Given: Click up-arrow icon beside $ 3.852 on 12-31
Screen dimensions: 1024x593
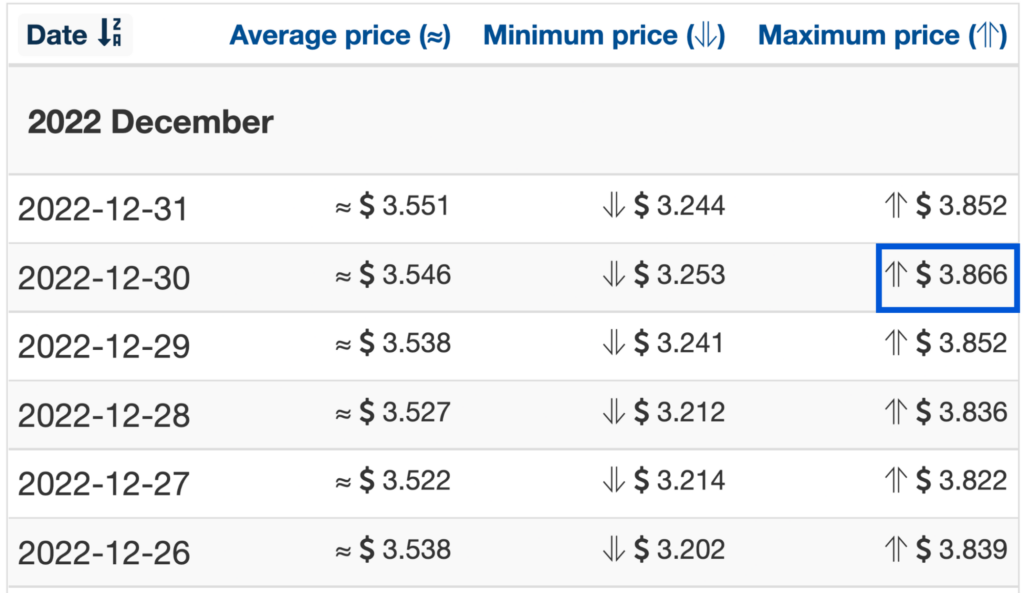Looking at the screenshot, I should (896, 205).
